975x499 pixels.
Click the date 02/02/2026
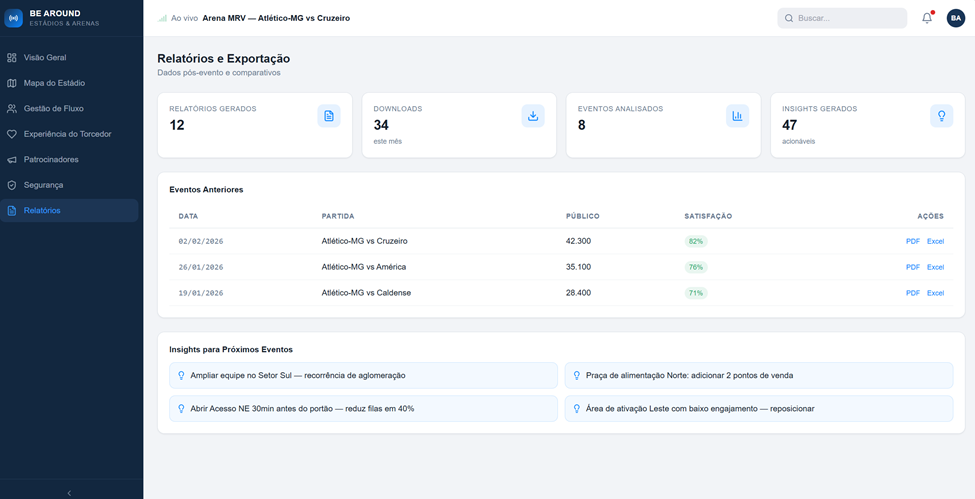coord(201,241)
